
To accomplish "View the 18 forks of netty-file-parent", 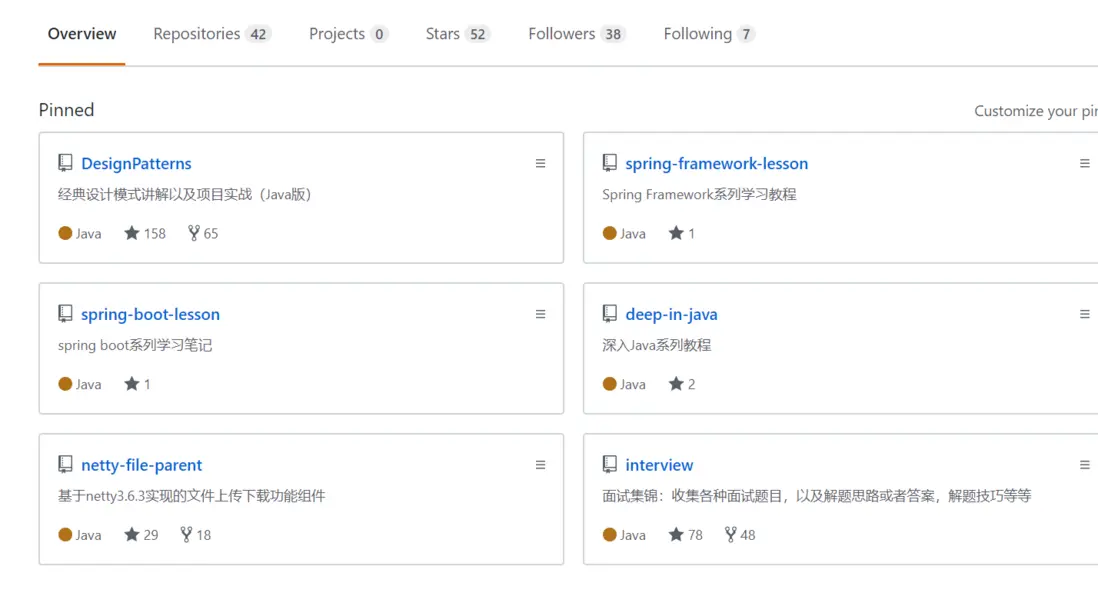I will click(195, 535).
